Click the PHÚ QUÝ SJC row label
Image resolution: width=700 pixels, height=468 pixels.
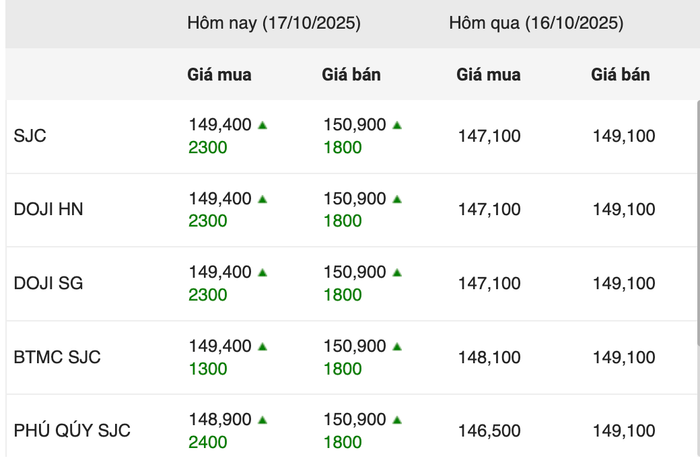pyautogui.click(x=72, y=431)
